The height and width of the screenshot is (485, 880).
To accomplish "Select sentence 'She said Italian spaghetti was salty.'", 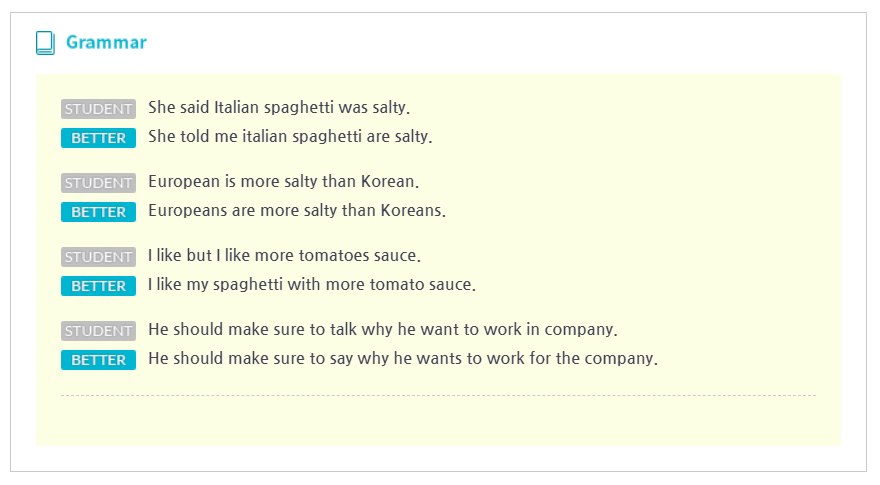I will pyautogui.click(x=279, y=107).
